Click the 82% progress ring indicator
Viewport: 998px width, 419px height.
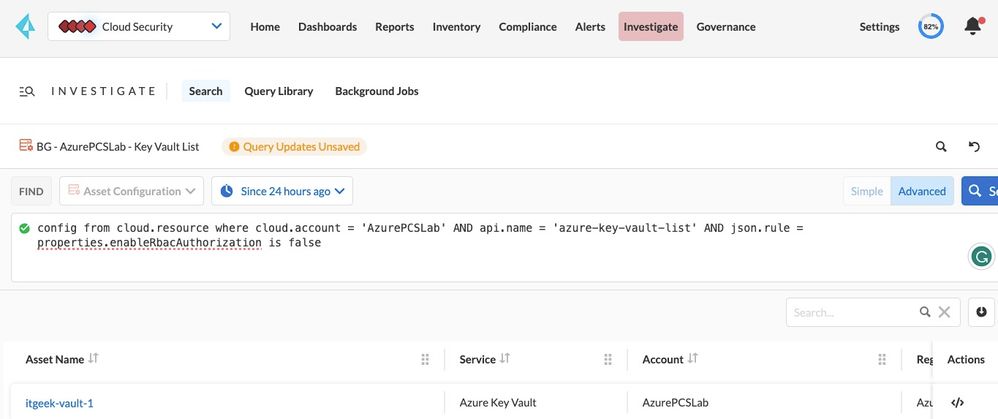[x=930, y=27]
